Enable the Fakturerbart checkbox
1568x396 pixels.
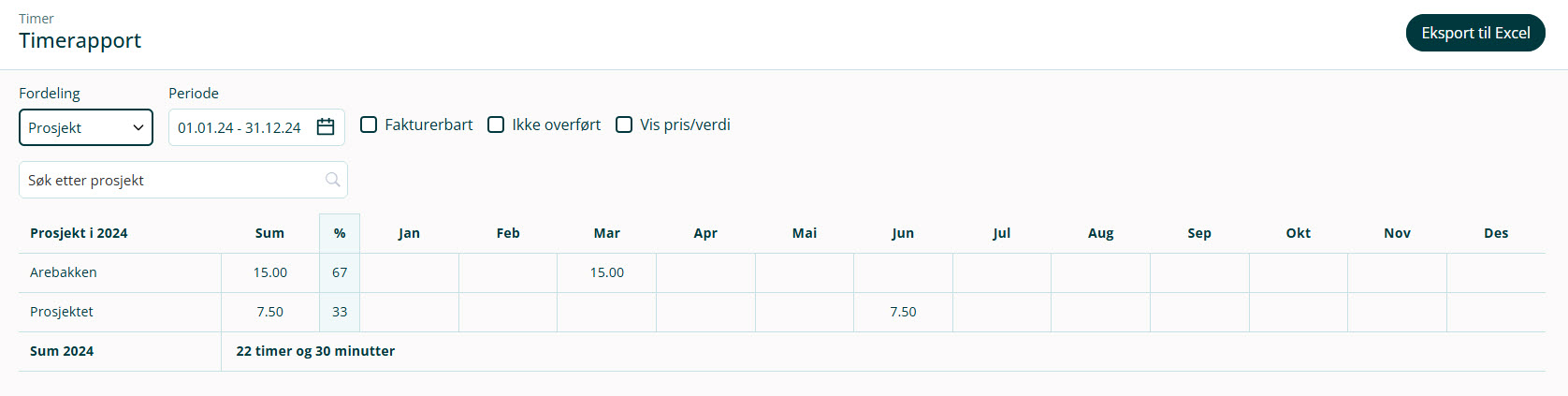370,125
